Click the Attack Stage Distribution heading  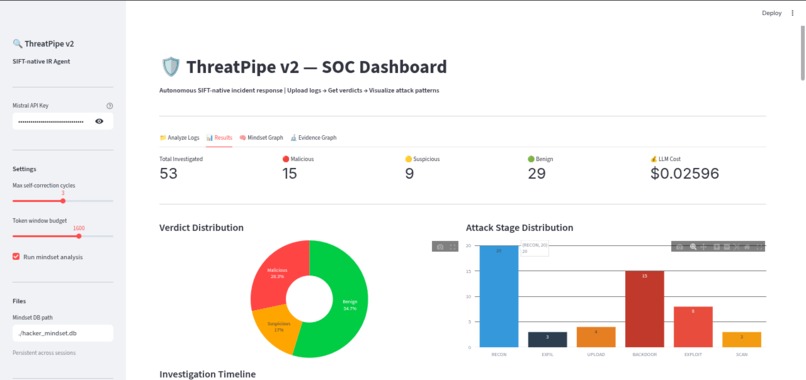(x=519, y=227)
